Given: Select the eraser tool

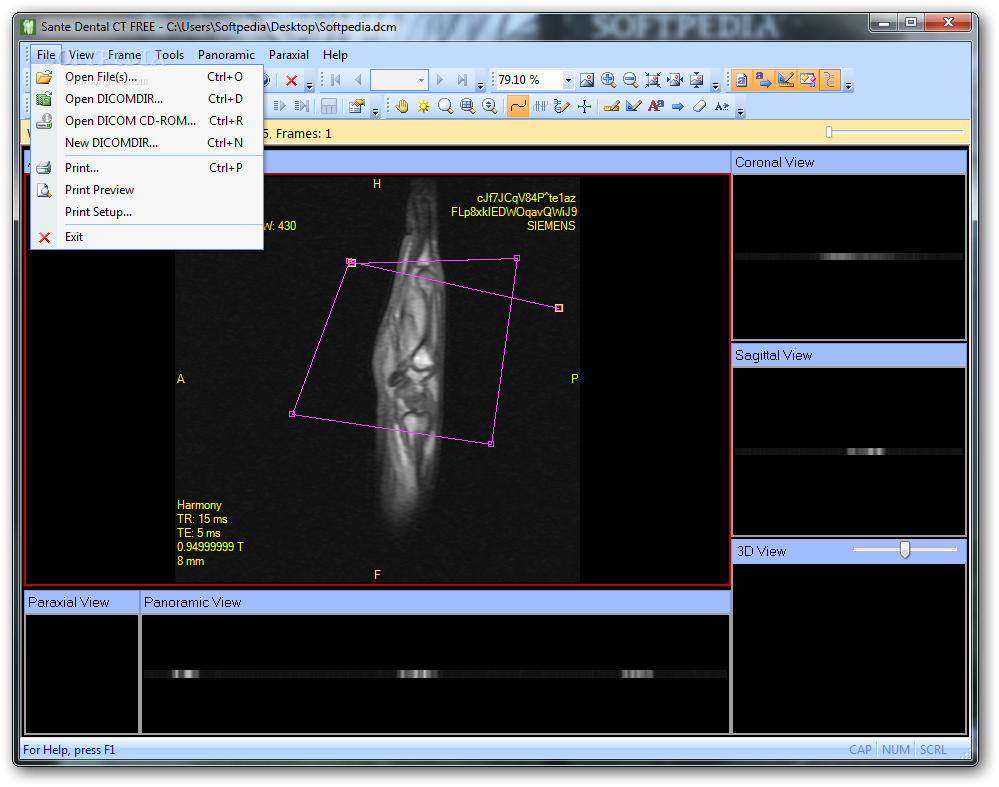Looking at the screenshot, I should click(x=699, y=106).
